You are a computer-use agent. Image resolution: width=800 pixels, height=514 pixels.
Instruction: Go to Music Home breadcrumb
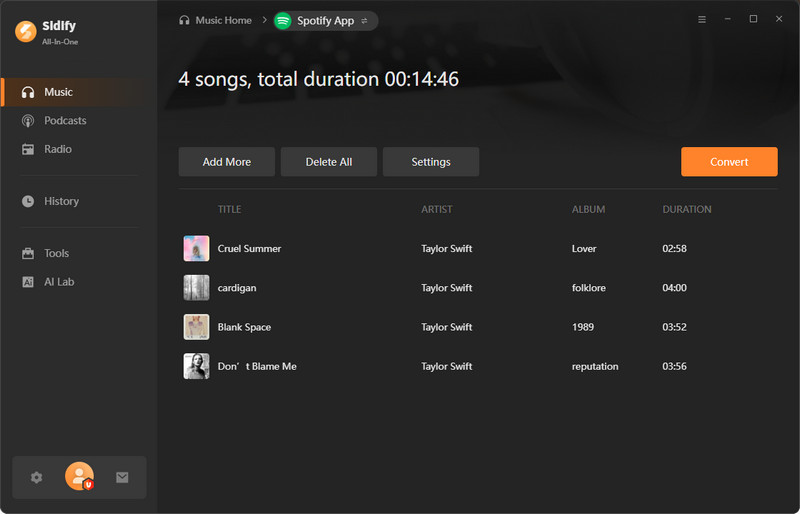(223, 20)
